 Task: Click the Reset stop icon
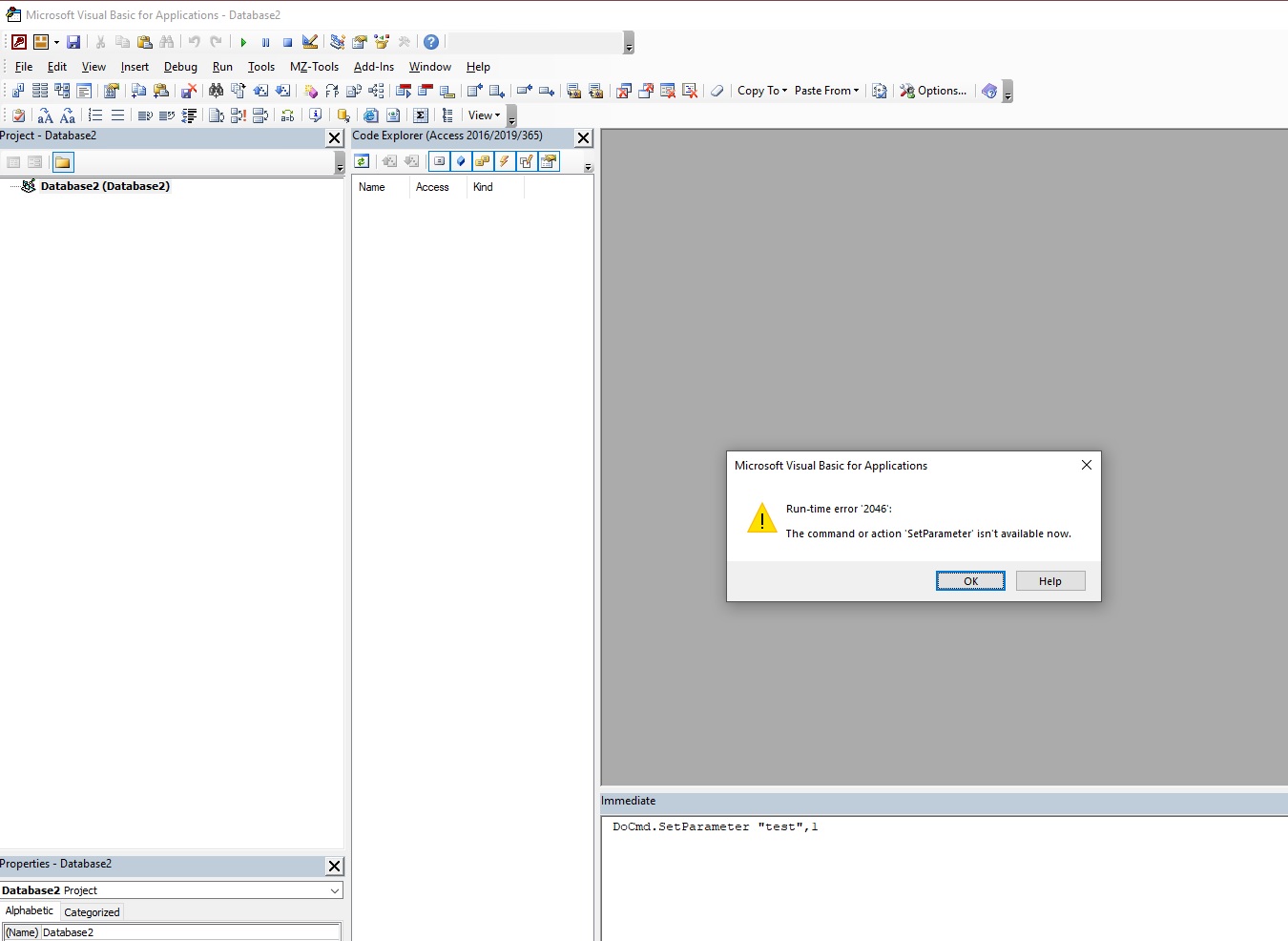(x=287, y=42)
